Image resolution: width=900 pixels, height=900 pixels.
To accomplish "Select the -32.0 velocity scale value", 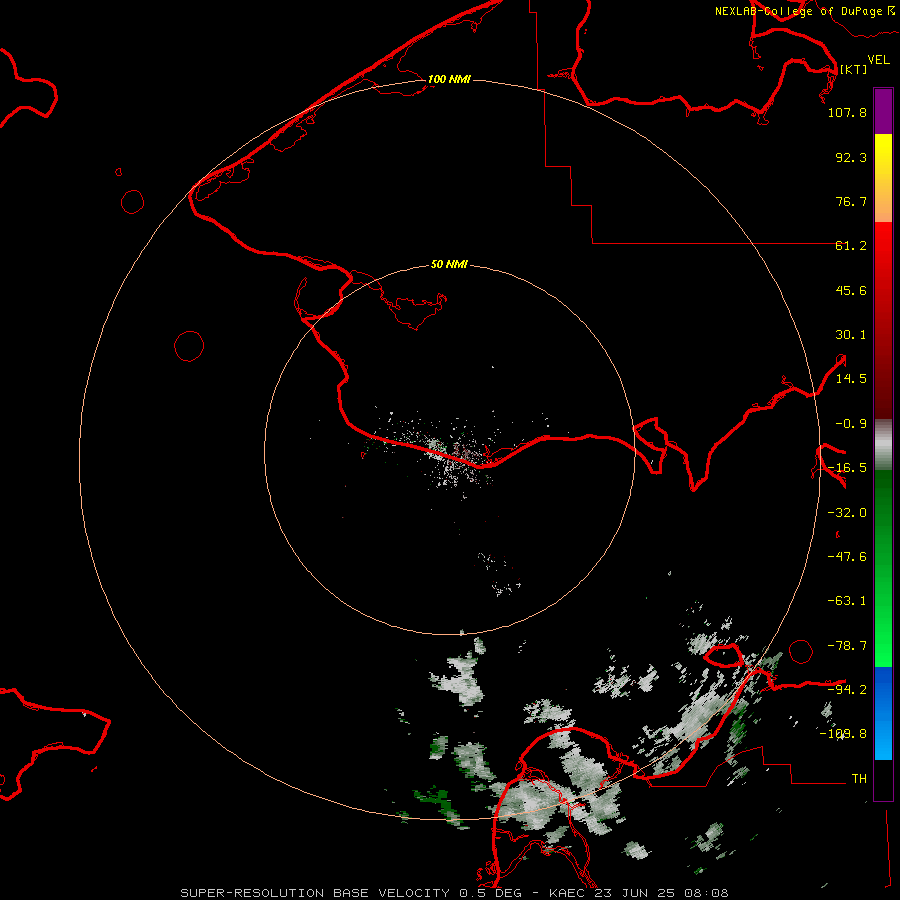I will 847,513.
